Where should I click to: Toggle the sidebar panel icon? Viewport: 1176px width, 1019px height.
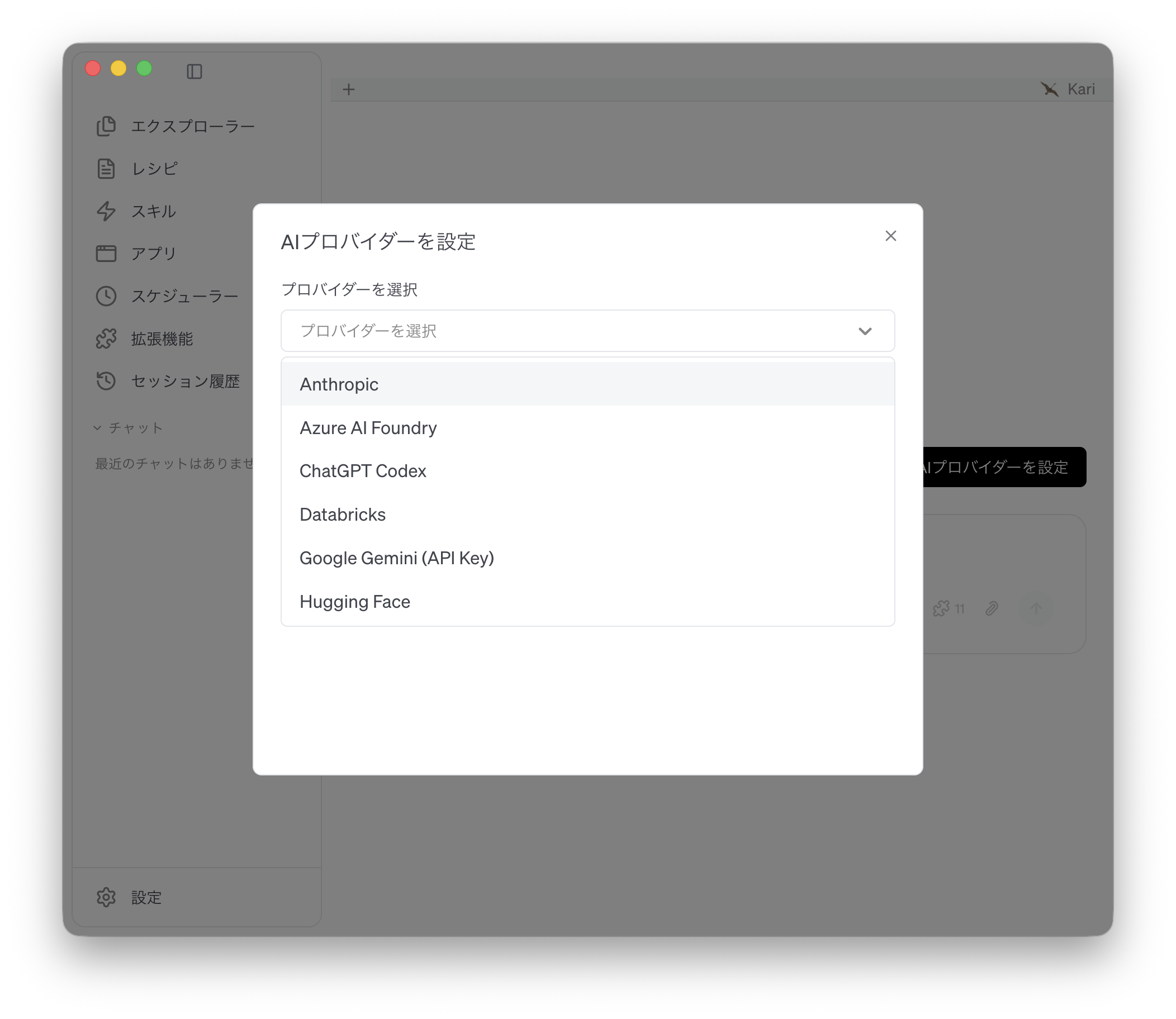[194, 71]
